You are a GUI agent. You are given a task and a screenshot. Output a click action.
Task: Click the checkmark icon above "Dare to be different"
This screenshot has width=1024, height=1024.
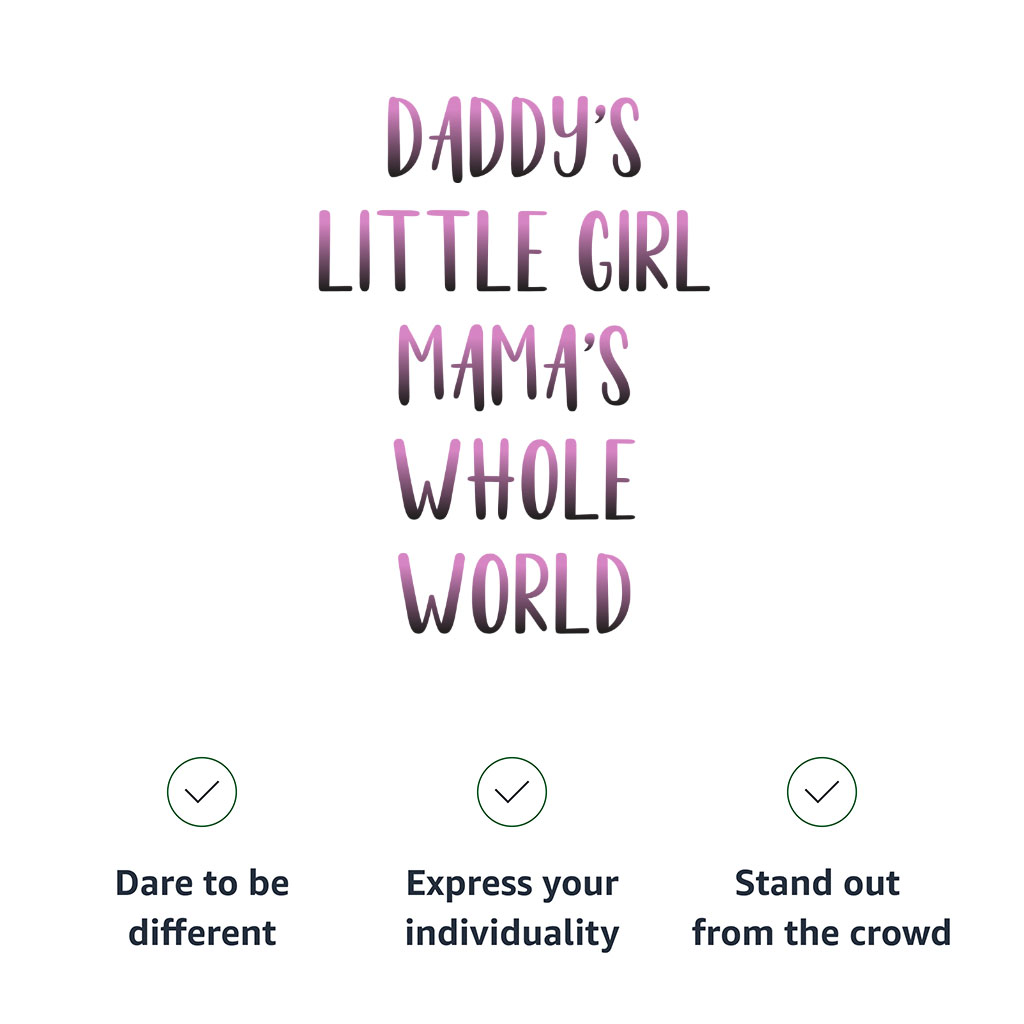coord(202,792)
